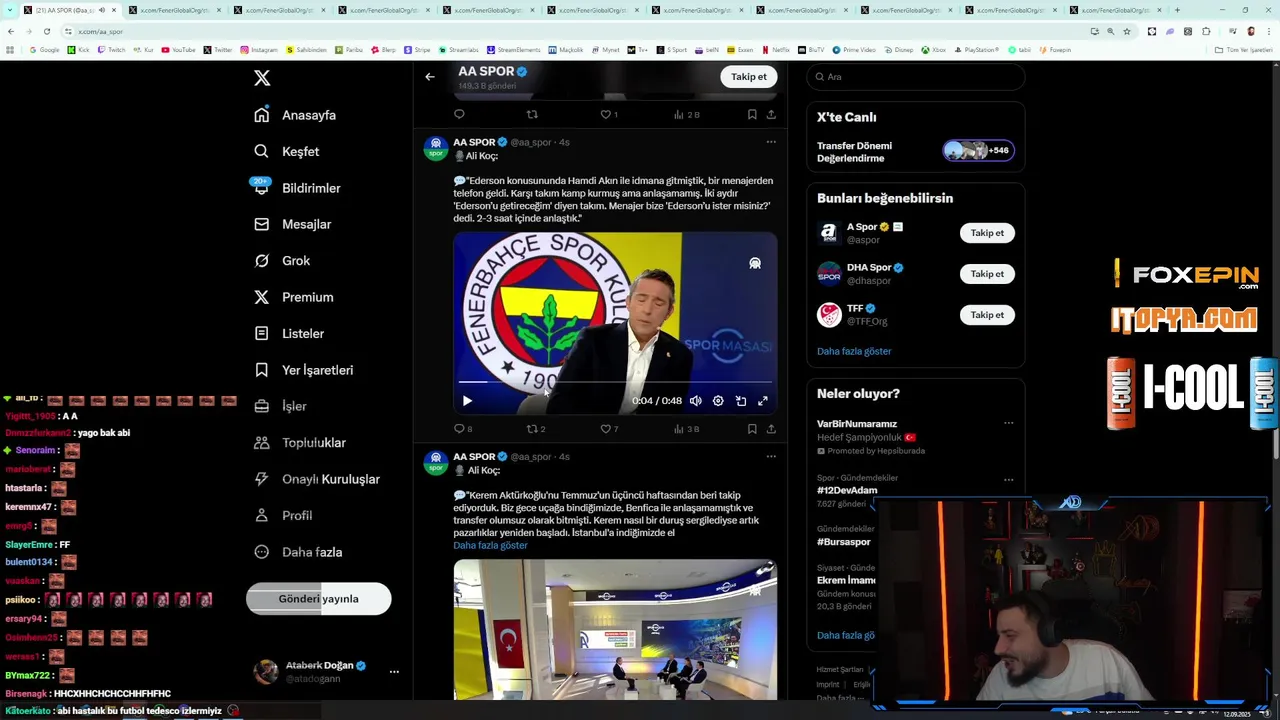Open TFF profile avatar
The width and height of the screenshot is (1280, 720).
[x=829, y=315]
